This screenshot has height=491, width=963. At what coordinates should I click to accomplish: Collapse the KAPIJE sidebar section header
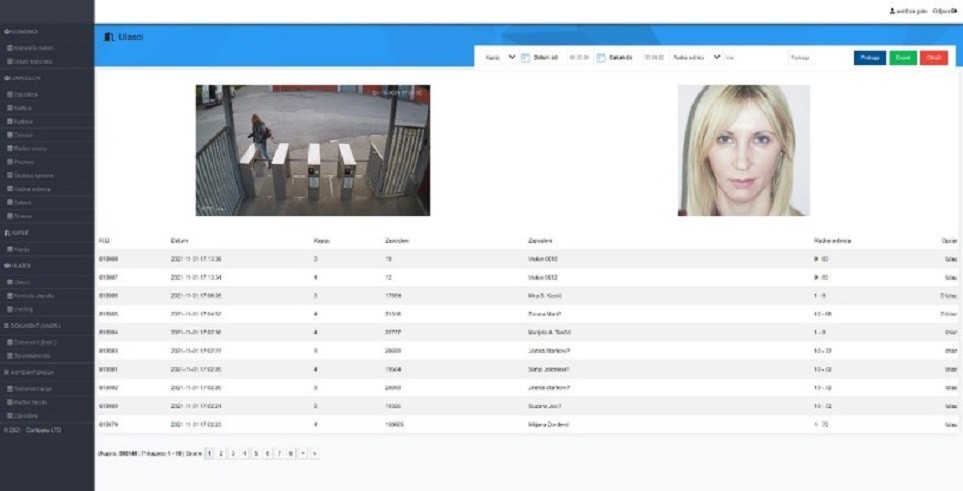pos(17,233)
